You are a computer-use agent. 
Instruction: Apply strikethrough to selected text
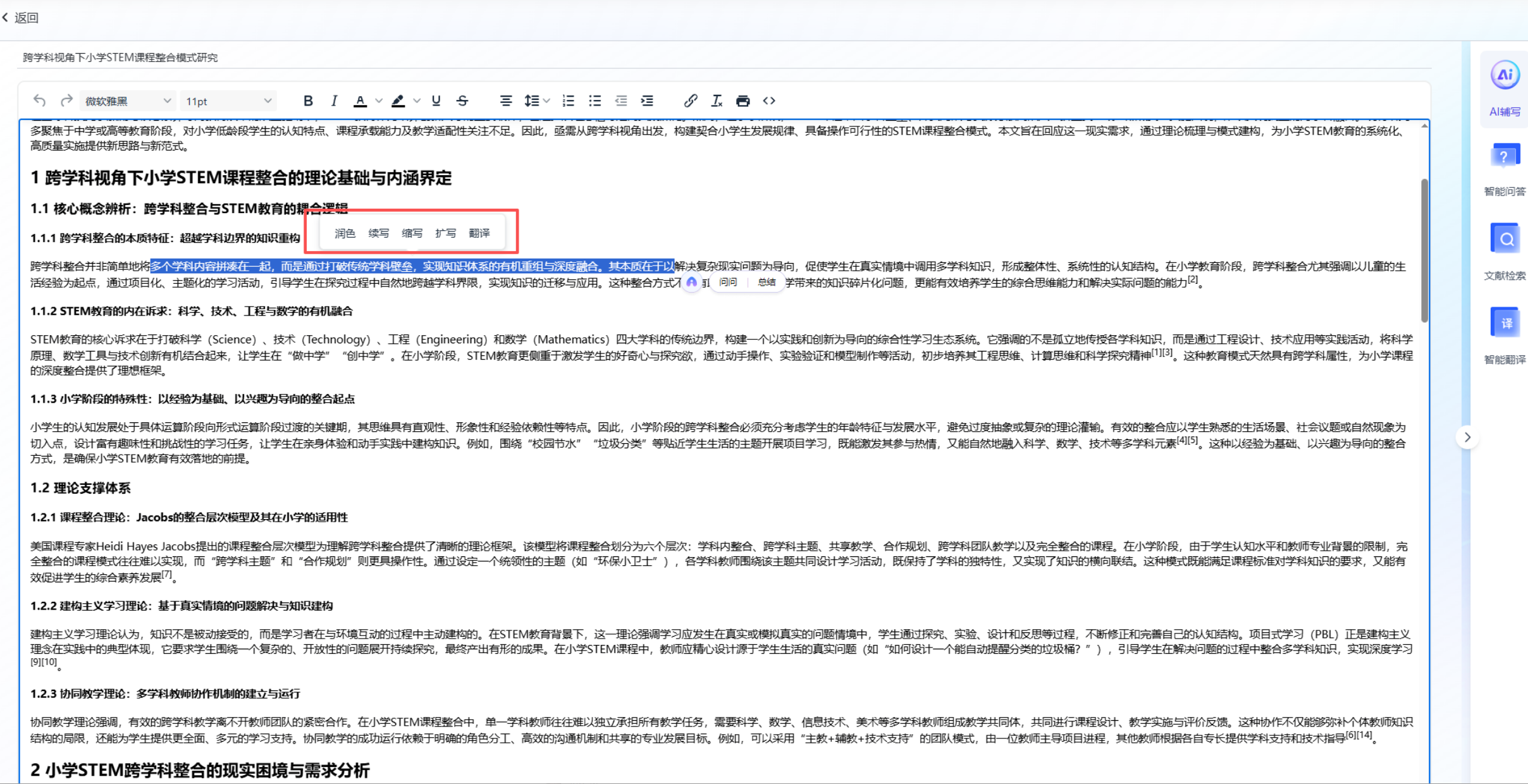click(462, 101)
